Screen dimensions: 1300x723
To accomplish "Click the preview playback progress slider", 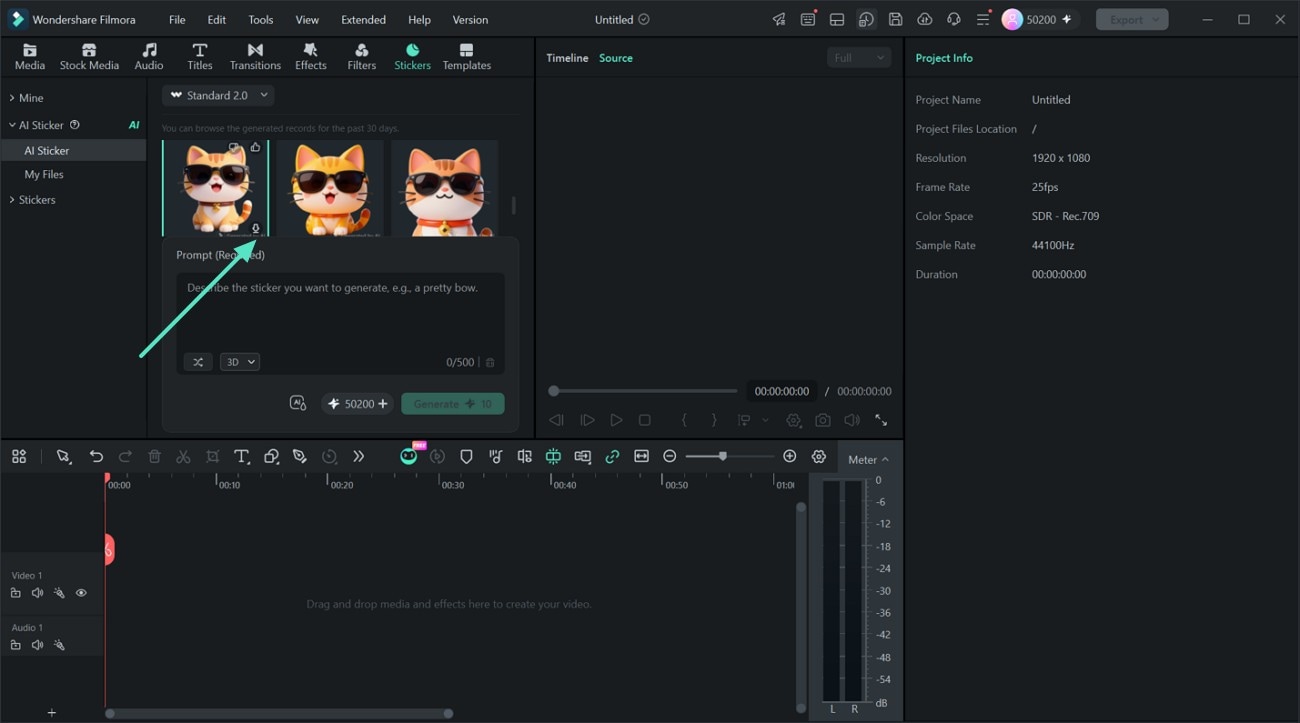I will (x=645, y=391).
